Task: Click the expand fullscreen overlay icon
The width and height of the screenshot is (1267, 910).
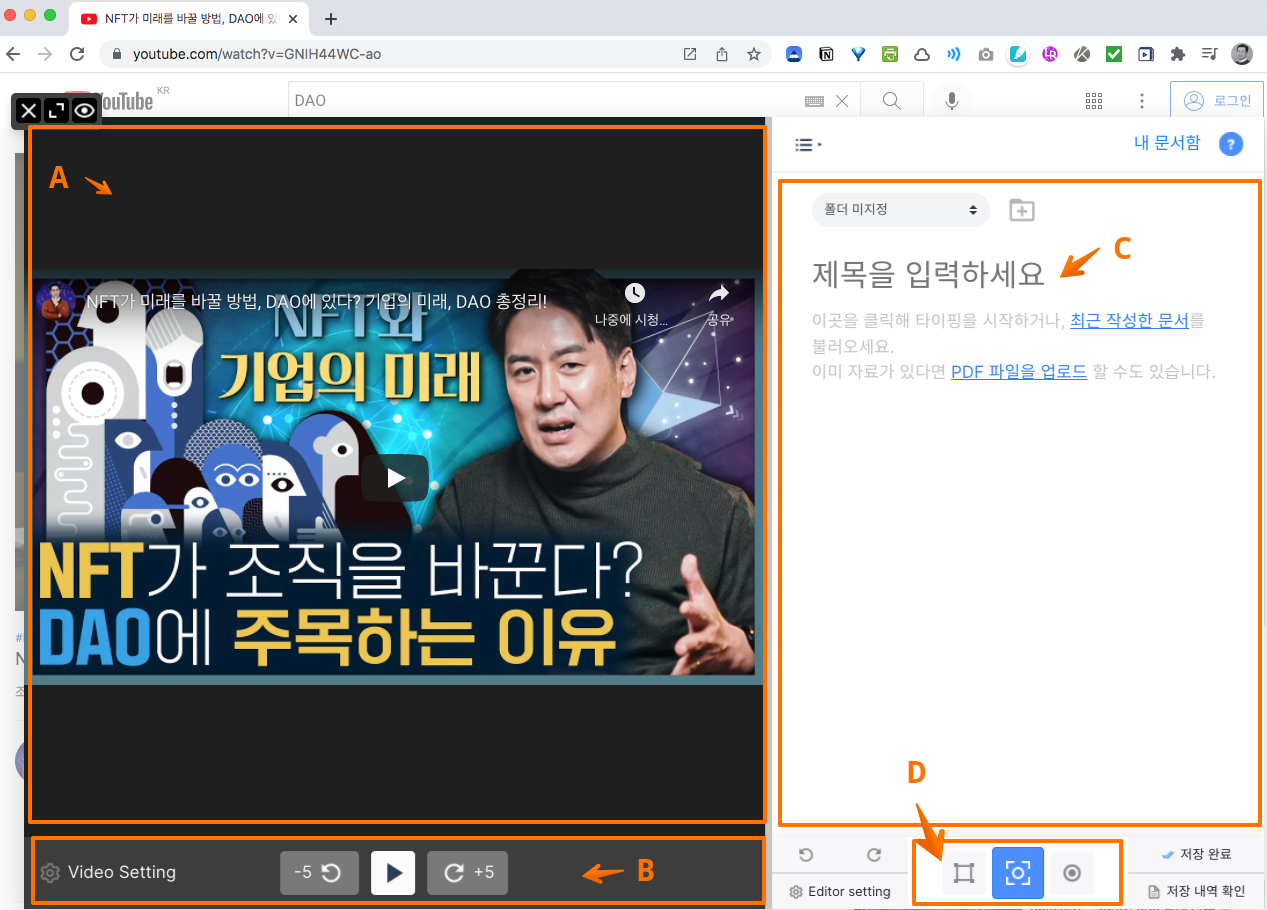Action: click(57, 111)
